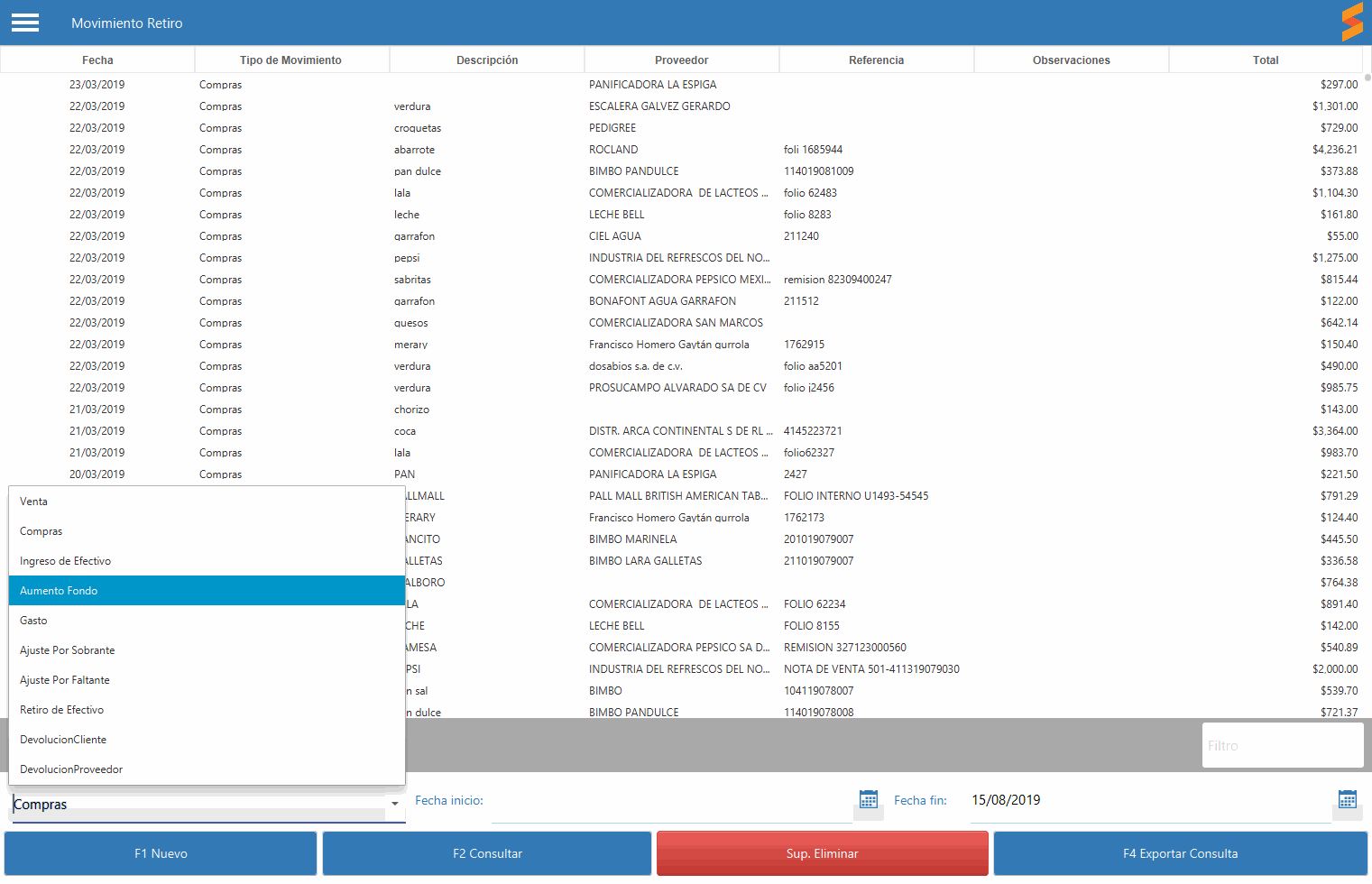1372x884 pixels.
Task: Select Retiro de Efectivo option
Action: (x=61, y=710)
